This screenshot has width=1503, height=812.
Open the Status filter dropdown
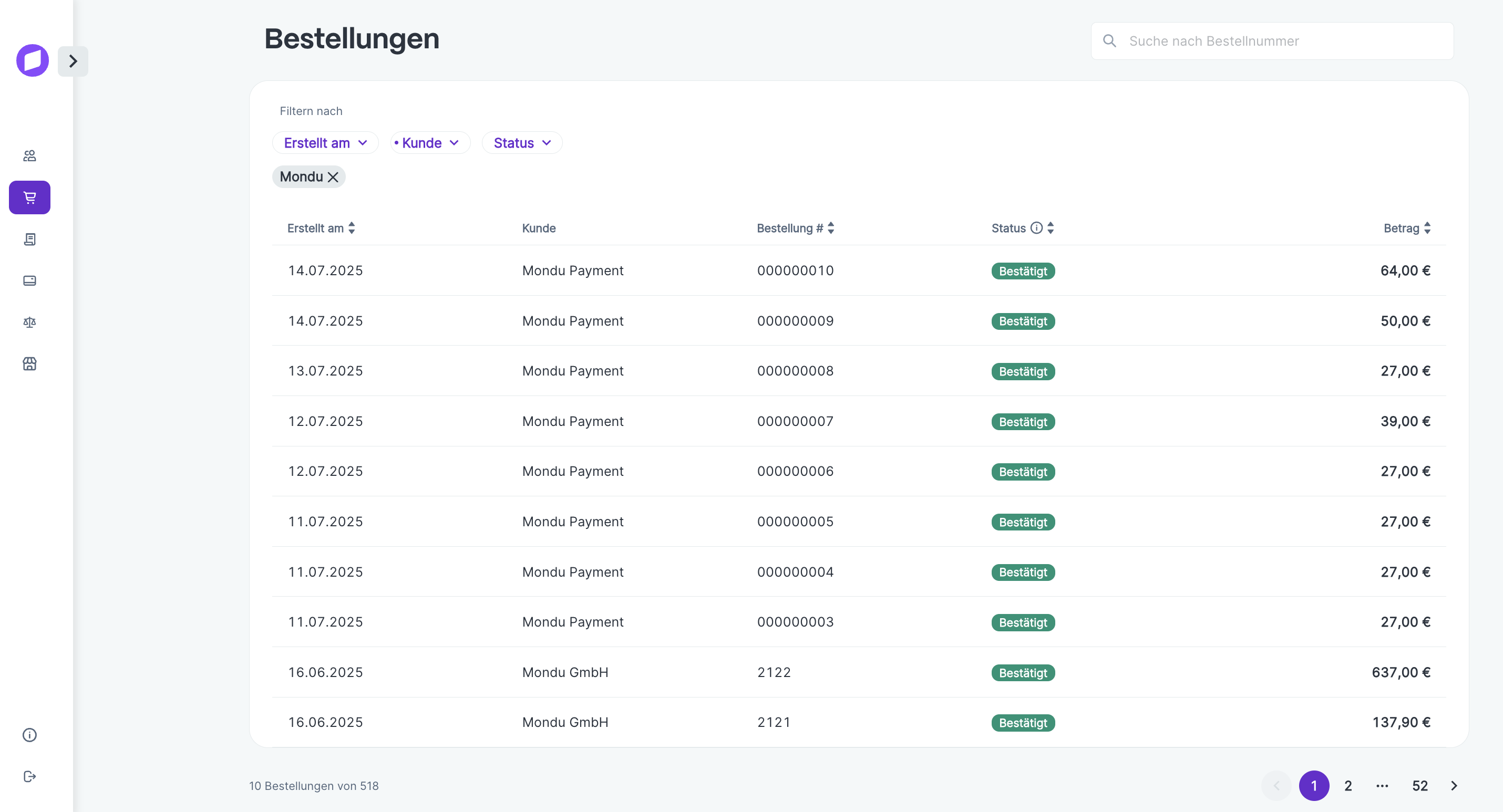coord(522,143)
